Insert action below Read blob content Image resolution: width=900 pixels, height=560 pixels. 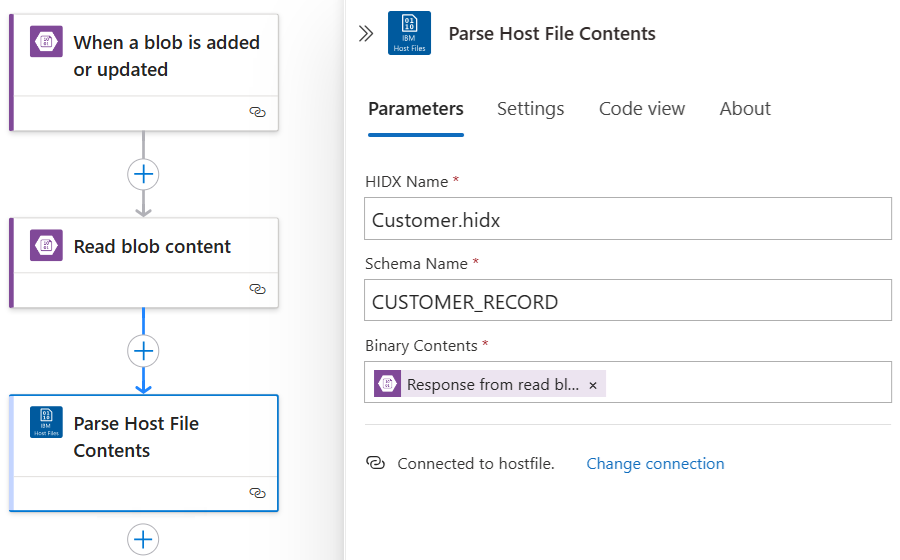click(x=143, y=351)
